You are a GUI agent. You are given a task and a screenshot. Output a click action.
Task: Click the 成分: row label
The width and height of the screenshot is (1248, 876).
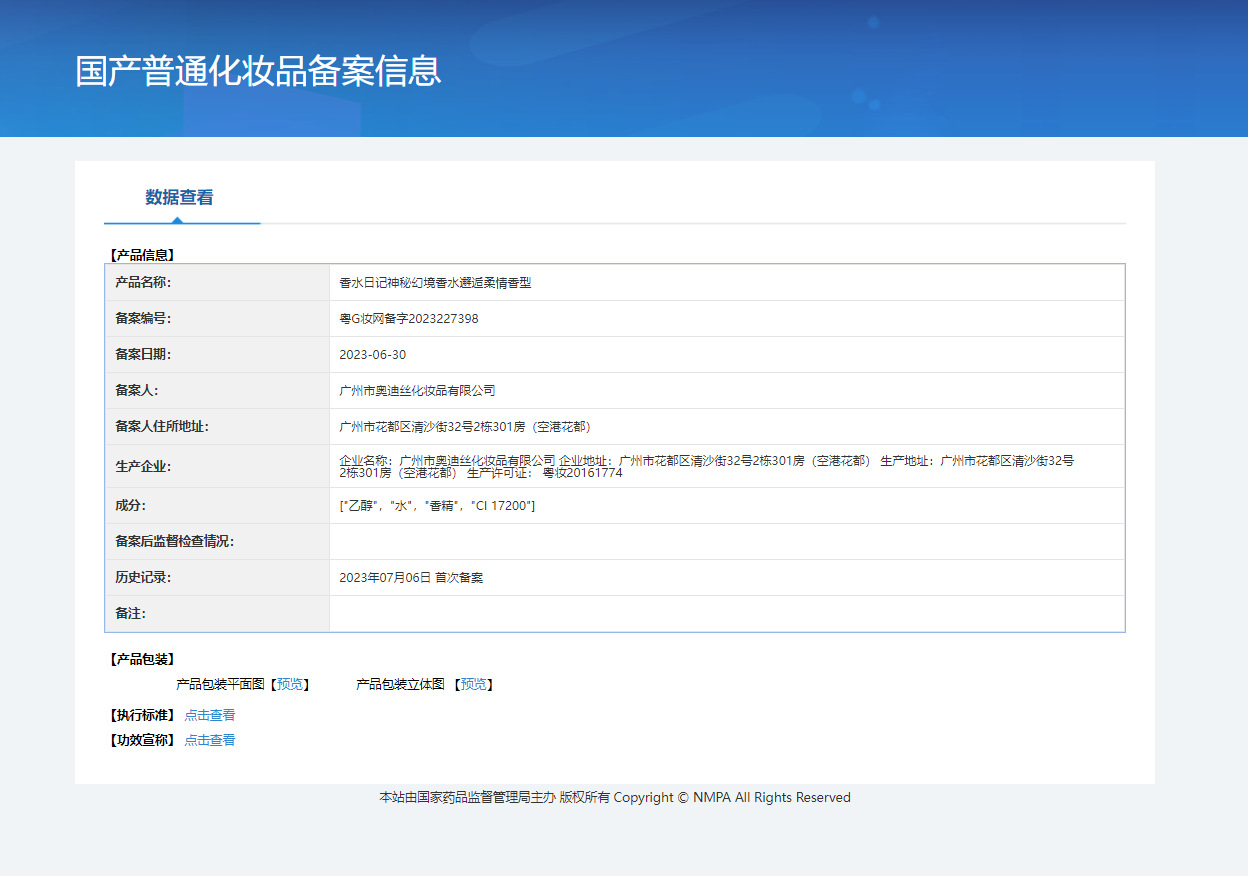pyautogui.click(x=130, y=506)
